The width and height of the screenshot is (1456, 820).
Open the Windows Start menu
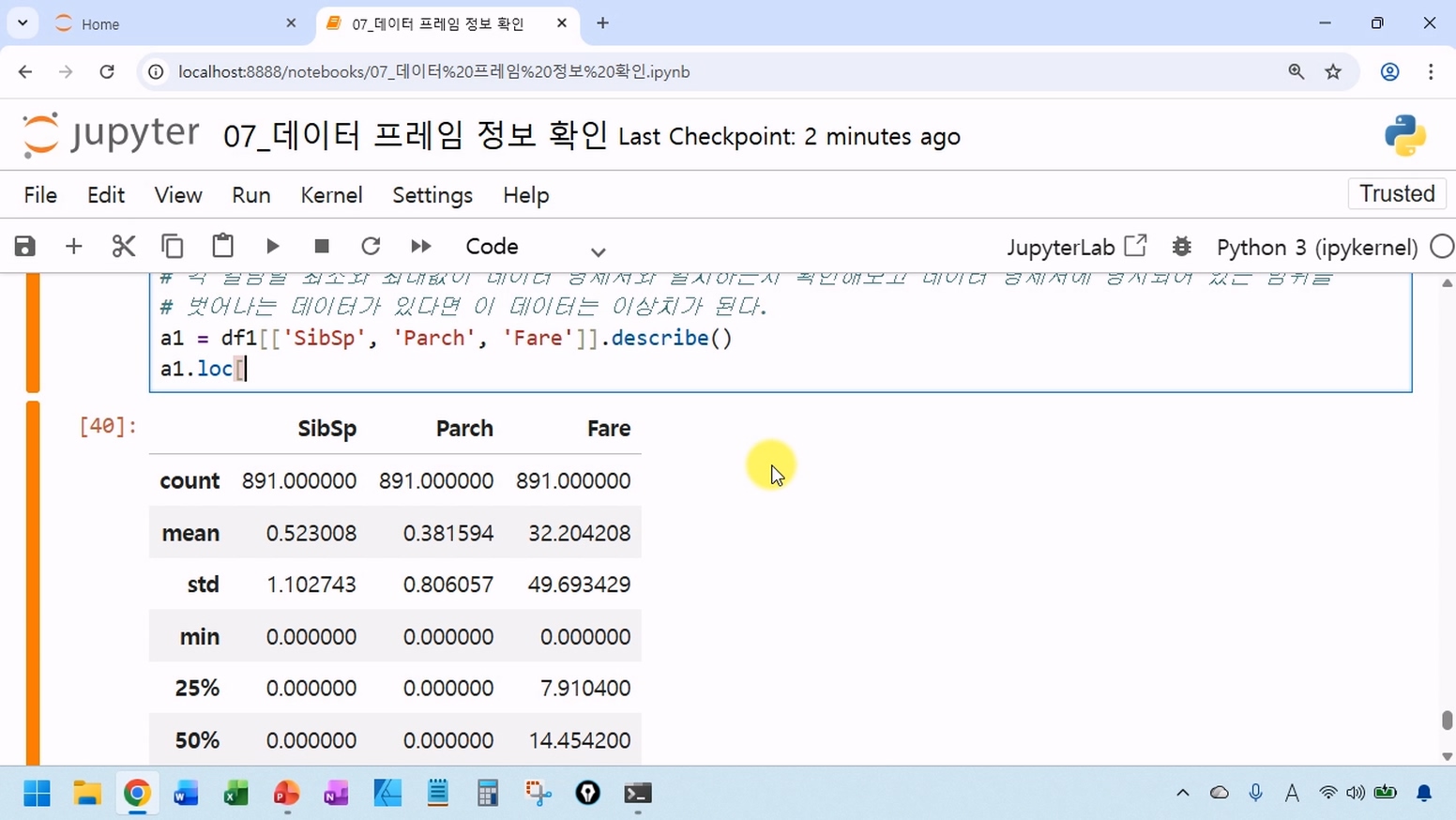[x=37, y=794]
